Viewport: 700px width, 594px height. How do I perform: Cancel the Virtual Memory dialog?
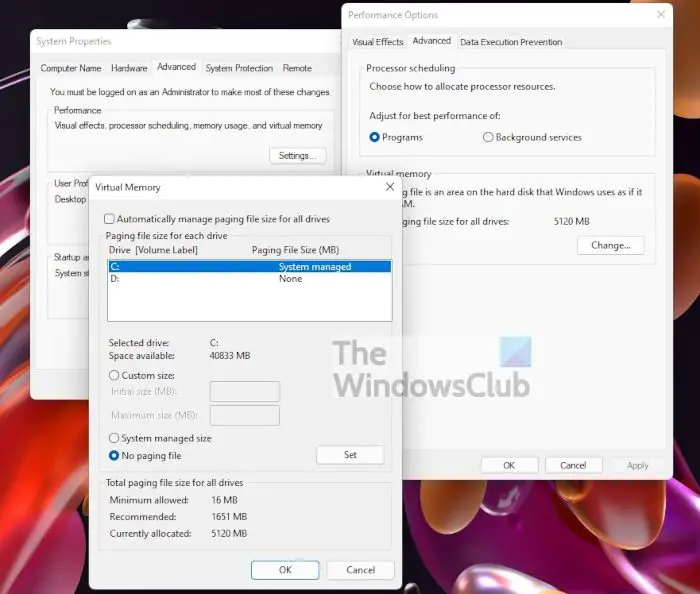point(360,570)
